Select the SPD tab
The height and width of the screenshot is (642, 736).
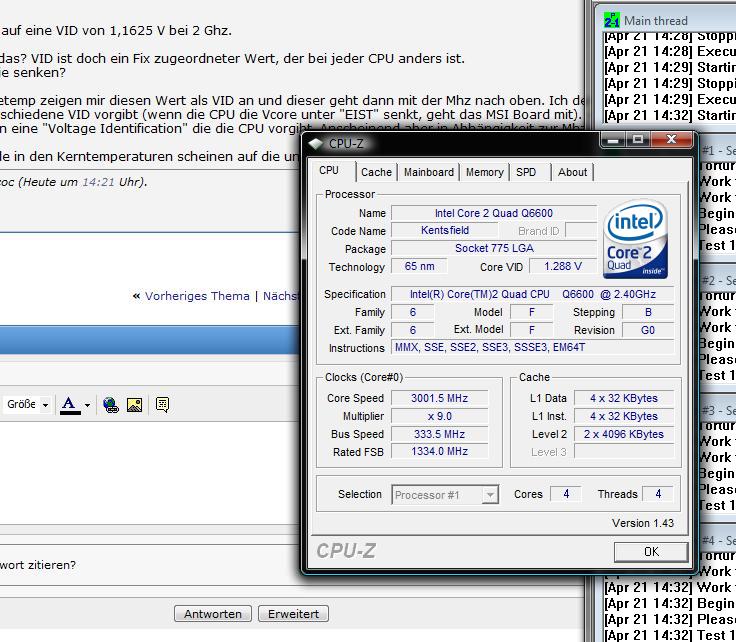(526, 172)
